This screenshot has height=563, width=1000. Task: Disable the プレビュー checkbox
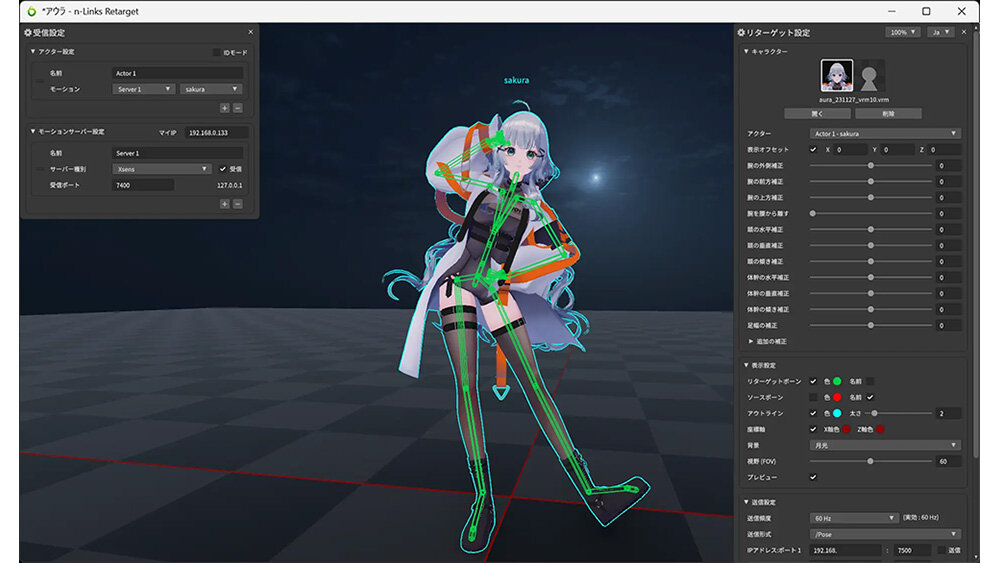tap(813, 477)
